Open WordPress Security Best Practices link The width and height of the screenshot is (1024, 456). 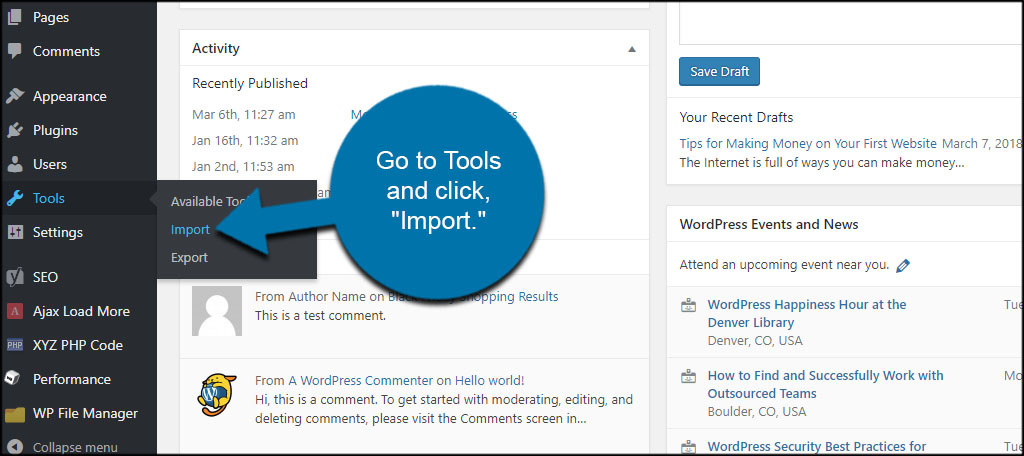point(817,447)
